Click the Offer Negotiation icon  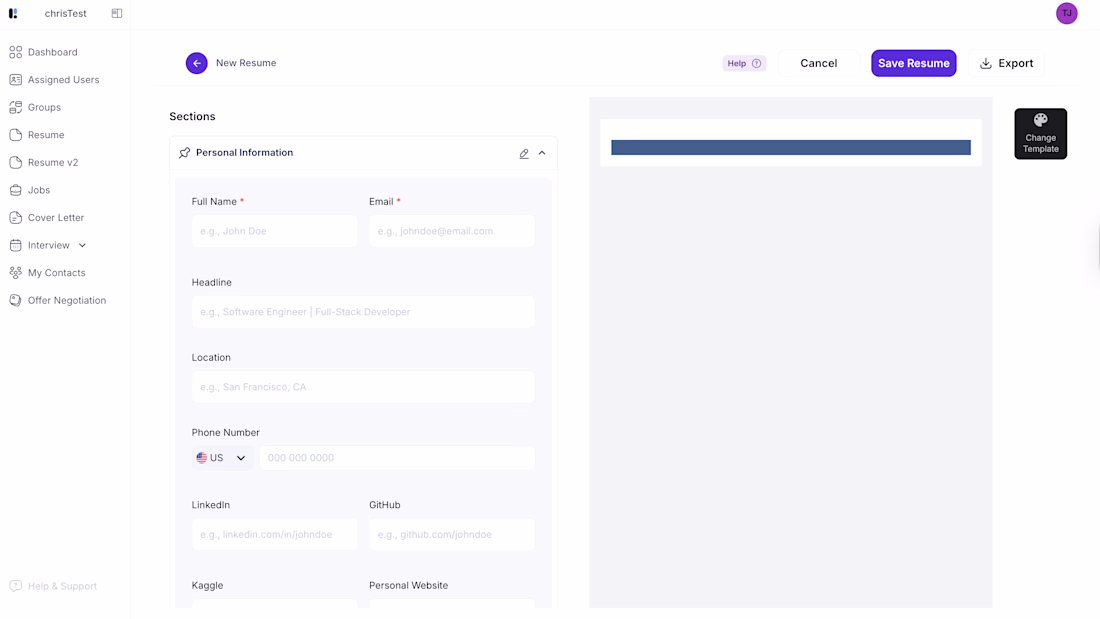15,300
